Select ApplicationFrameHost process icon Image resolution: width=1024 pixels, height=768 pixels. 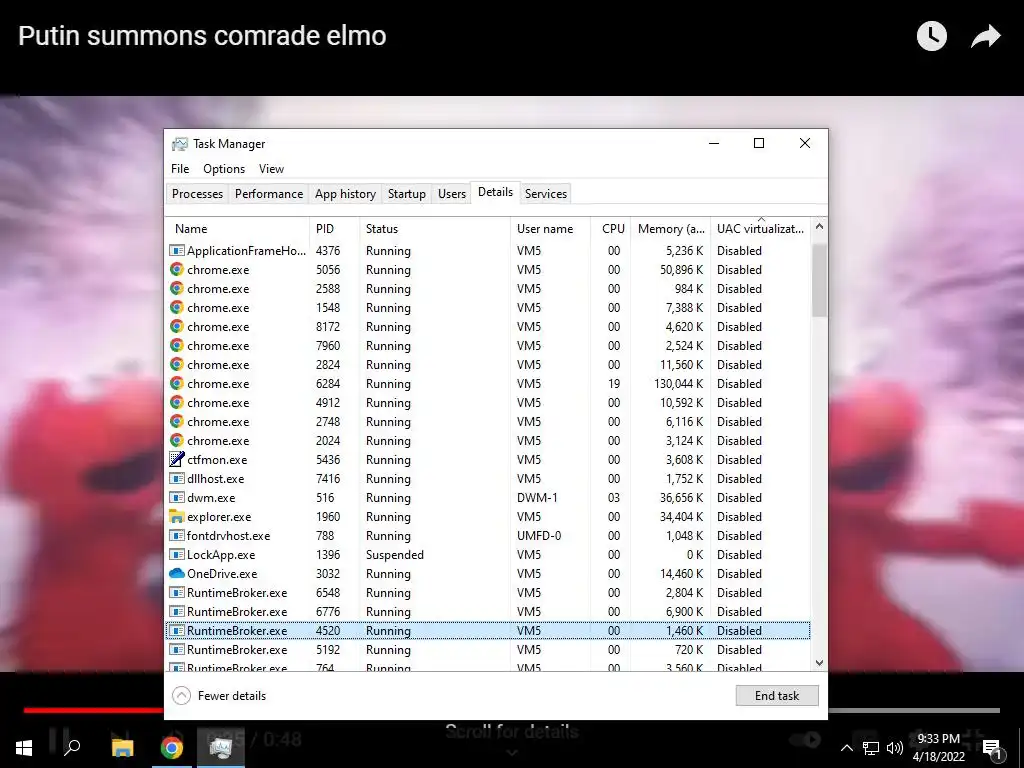coord(176,250)
